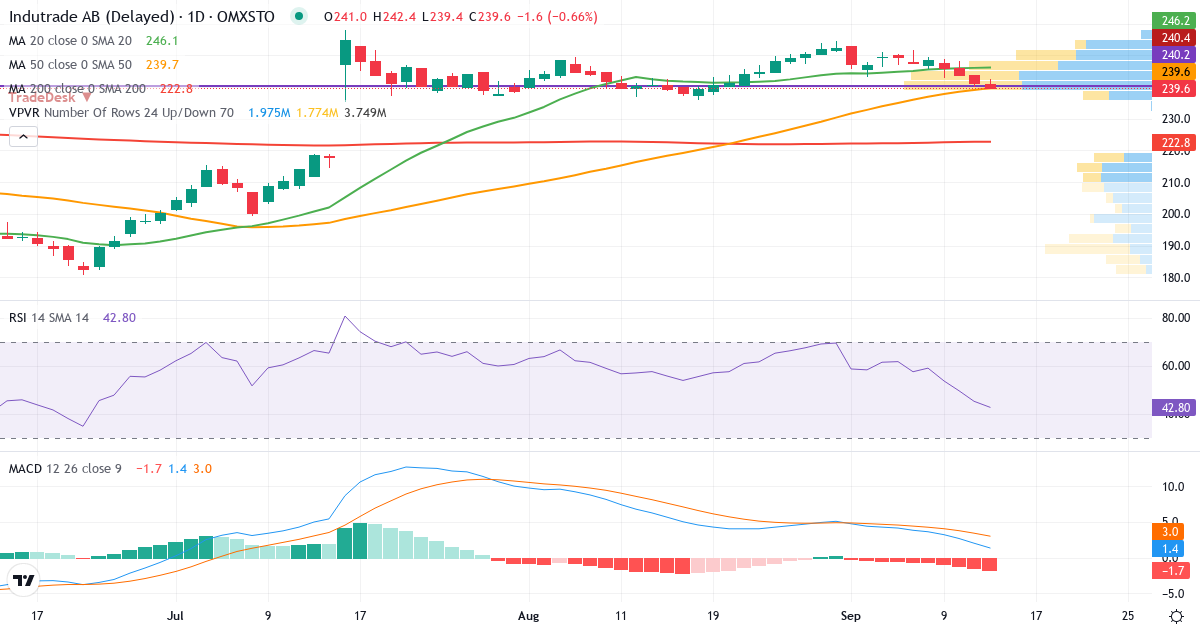
Task: Open chart settings gear icon
Action: click(1177, 615)
